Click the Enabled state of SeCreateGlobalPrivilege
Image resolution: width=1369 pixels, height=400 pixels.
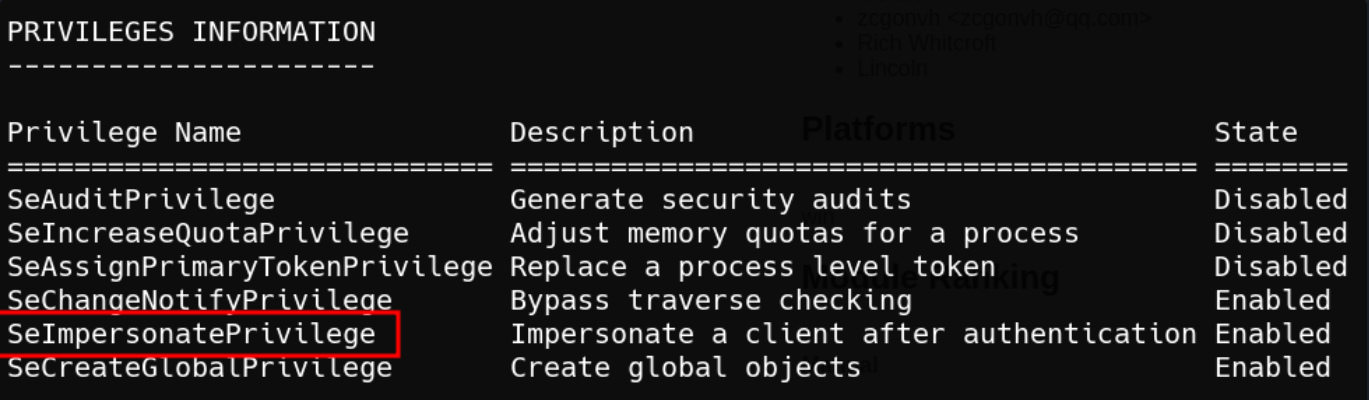pyautogui.click(x=1272, y=368)
